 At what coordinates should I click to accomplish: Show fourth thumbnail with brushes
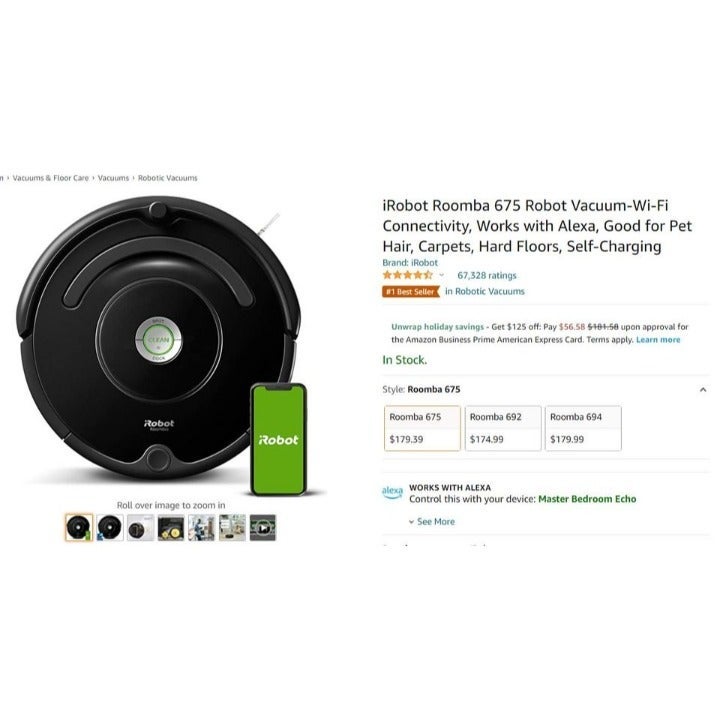click(171, 527)
